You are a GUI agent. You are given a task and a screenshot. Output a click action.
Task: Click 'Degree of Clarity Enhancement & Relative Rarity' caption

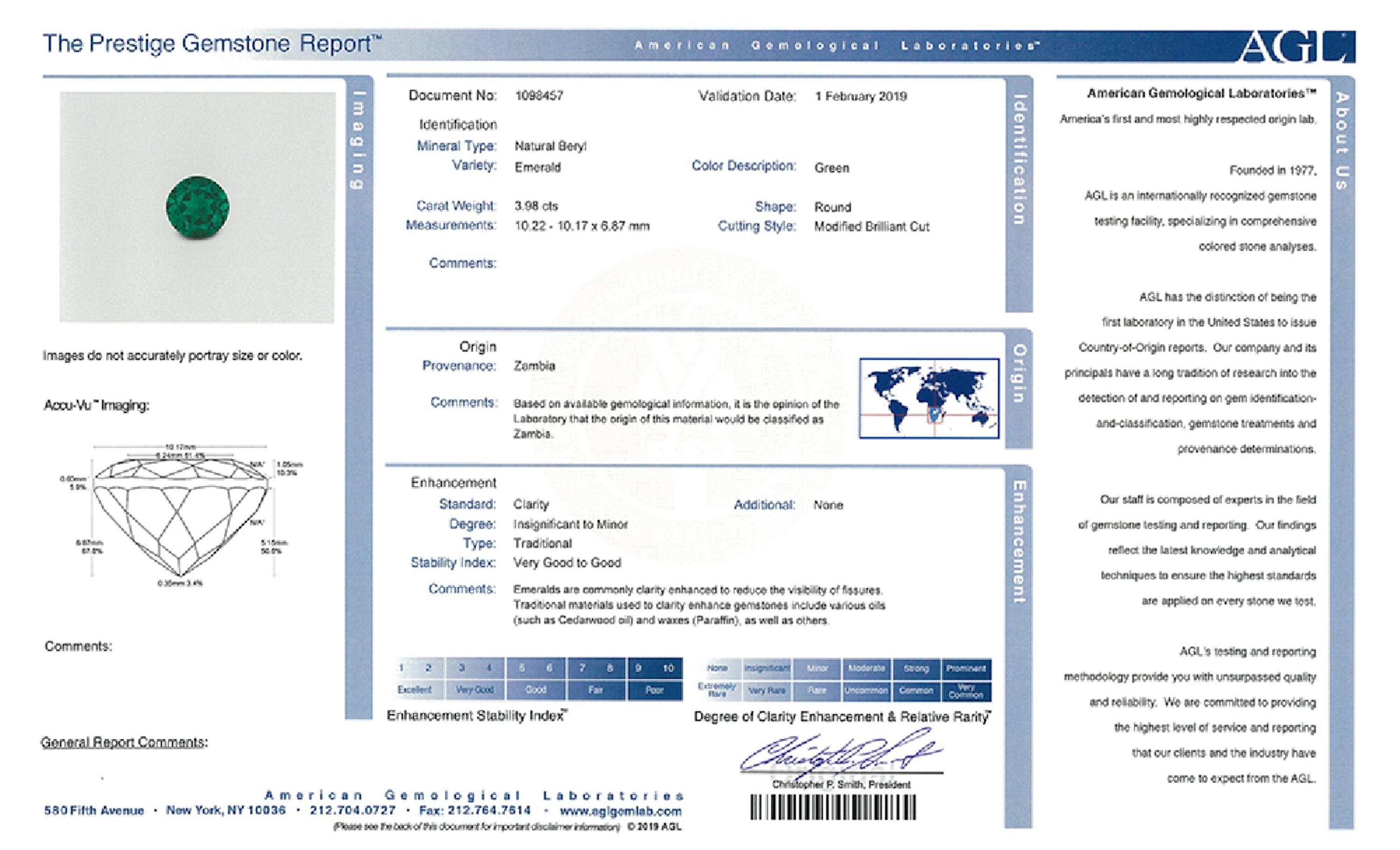click(843, 717)
